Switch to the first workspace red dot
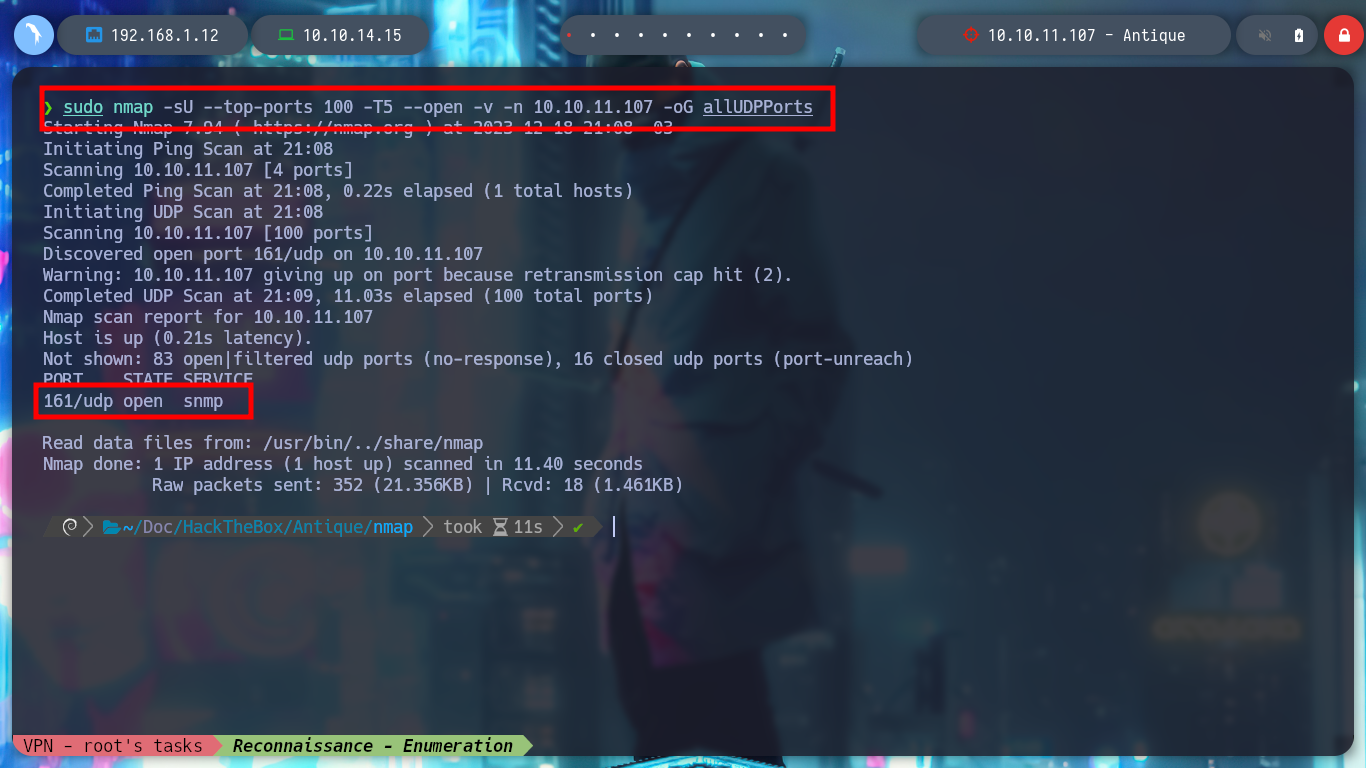 (569, 35)
